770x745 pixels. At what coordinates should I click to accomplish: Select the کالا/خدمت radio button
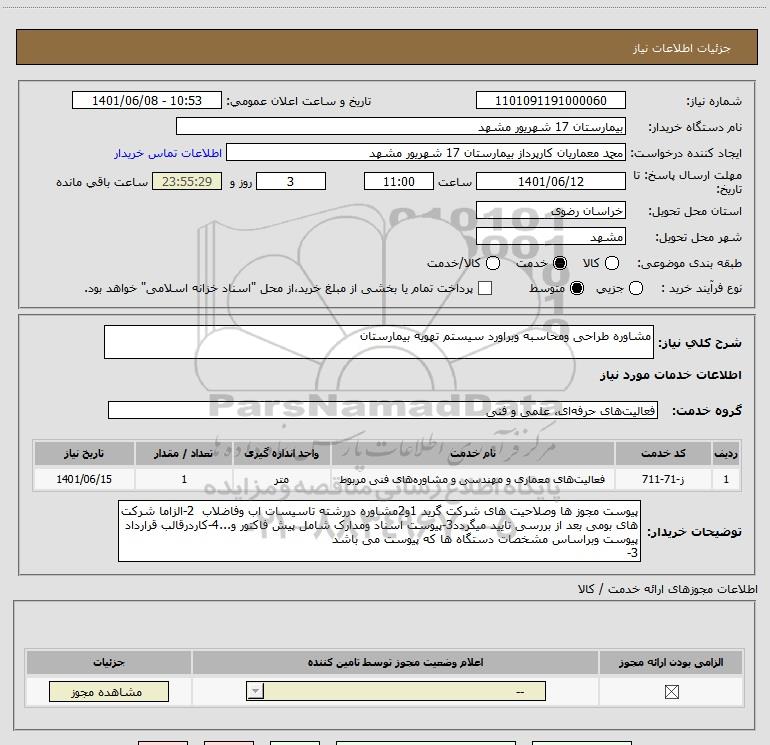(x=493, y=263)
